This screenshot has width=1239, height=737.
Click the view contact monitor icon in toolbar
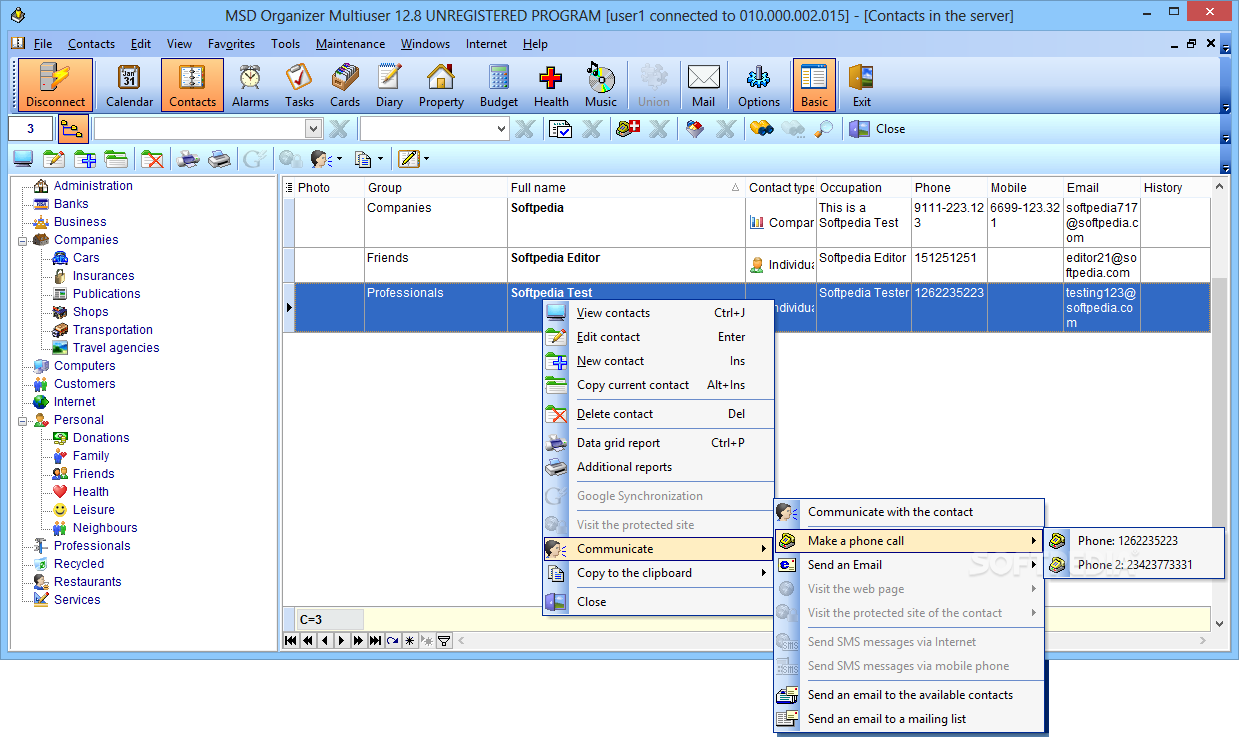pyautogui.click(x=23, y=159)
